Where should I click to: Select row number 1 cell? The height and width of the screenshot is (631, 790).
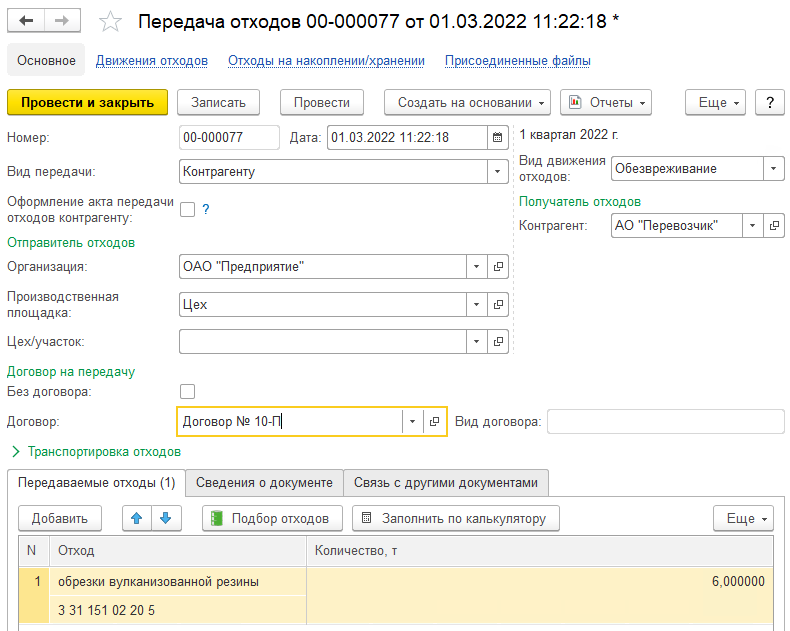pos(34,596)
